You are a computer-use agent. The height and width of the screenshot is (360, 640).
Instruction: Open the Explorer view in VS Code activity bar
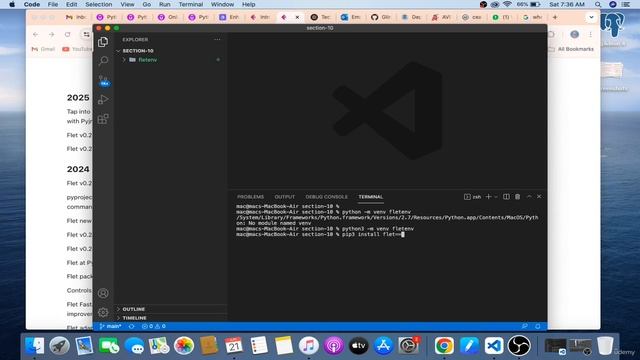point(103,42)
